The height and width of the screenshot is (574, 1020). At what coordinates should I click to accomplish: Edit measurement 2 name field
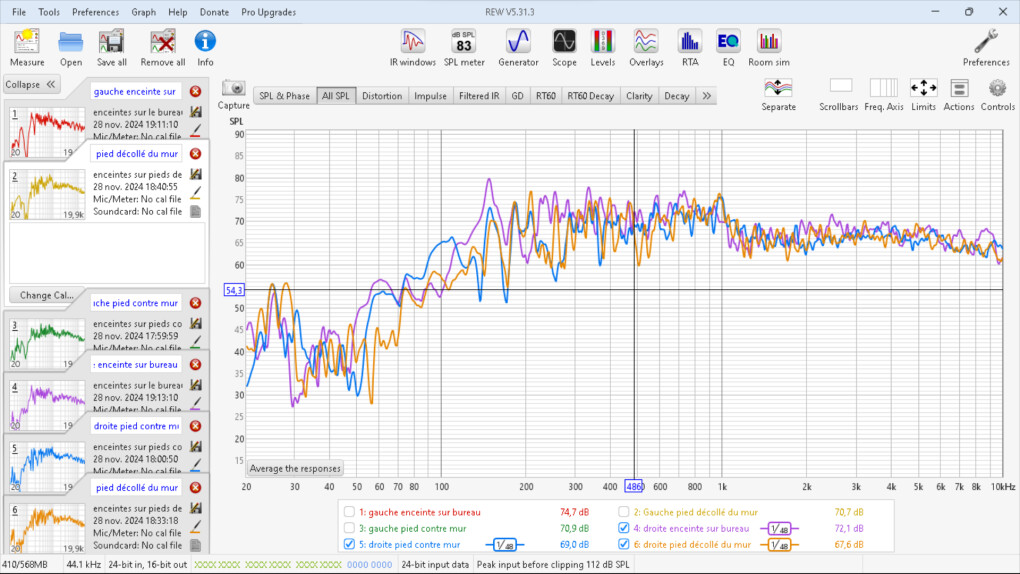point(137,154)
